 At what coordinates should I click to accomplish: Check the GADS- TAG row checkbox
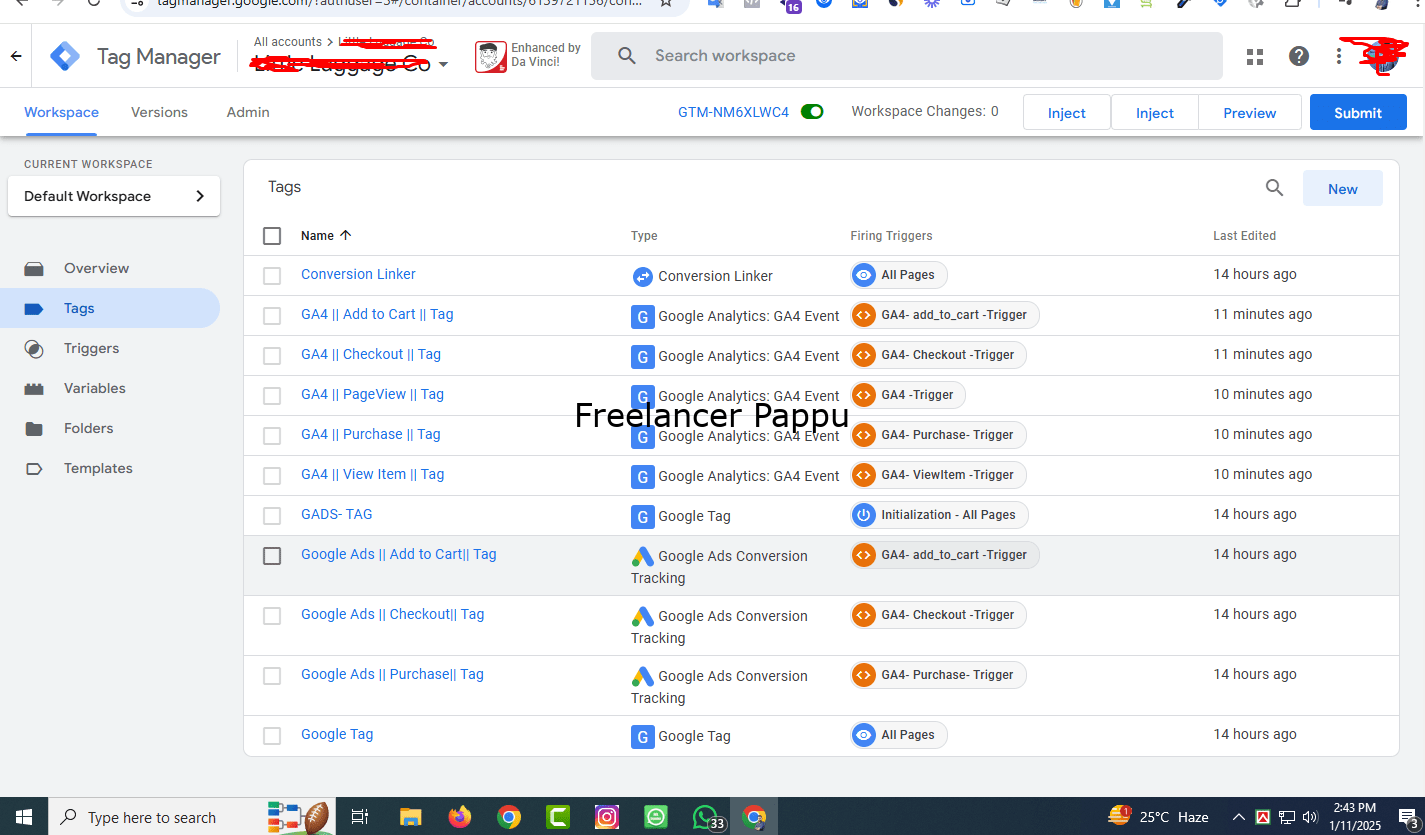click(272, 516)
